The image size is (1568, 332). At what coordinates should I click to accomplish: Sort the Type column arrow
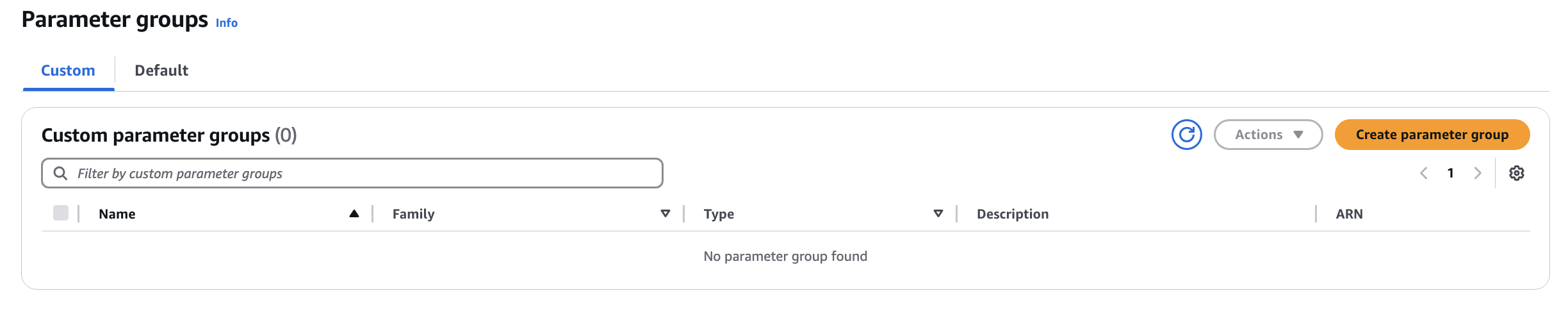point(938,213)
